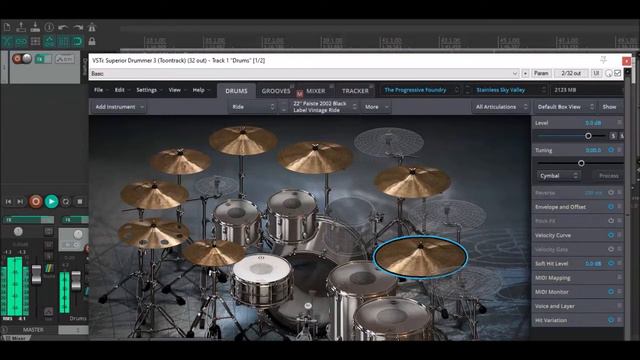Open MIDI Mapping row menu icon
The height and width of the screenshot is (360, 640).
[x=619, y=277]
